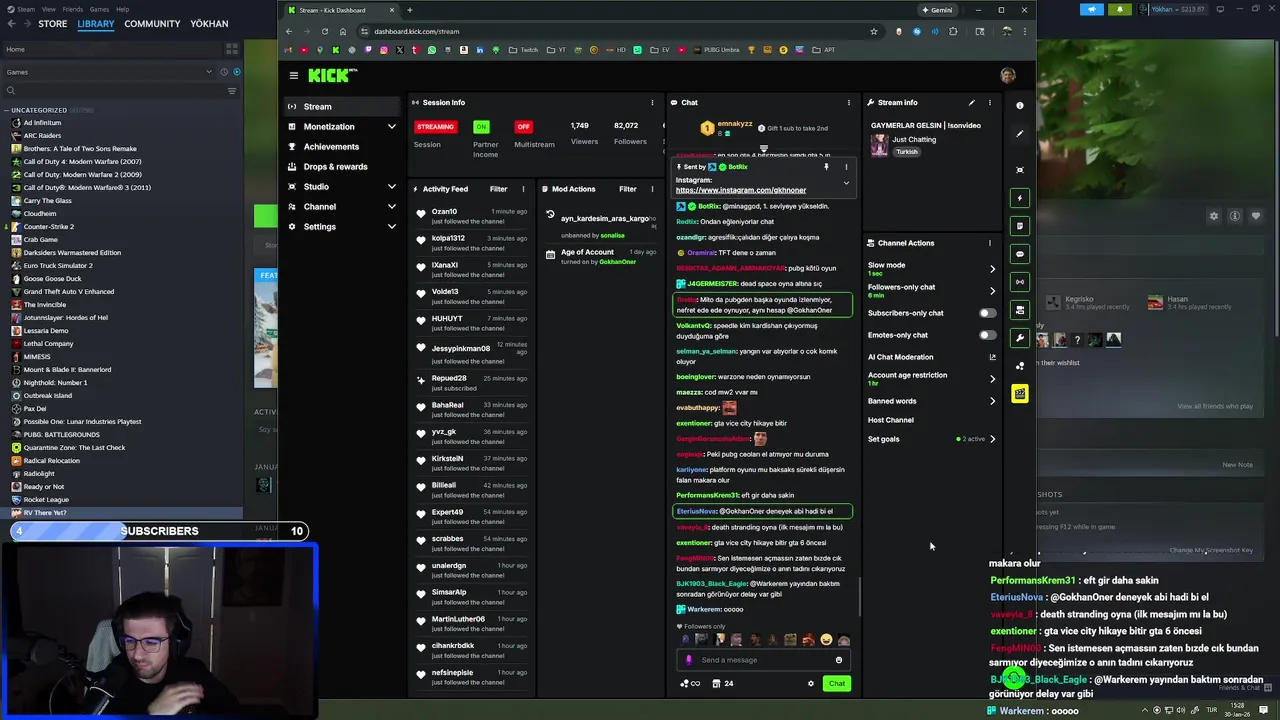This screenshot has width=1280, height=720.
Task: Open Channel Actions panel options menu
Action: point(990,243)
